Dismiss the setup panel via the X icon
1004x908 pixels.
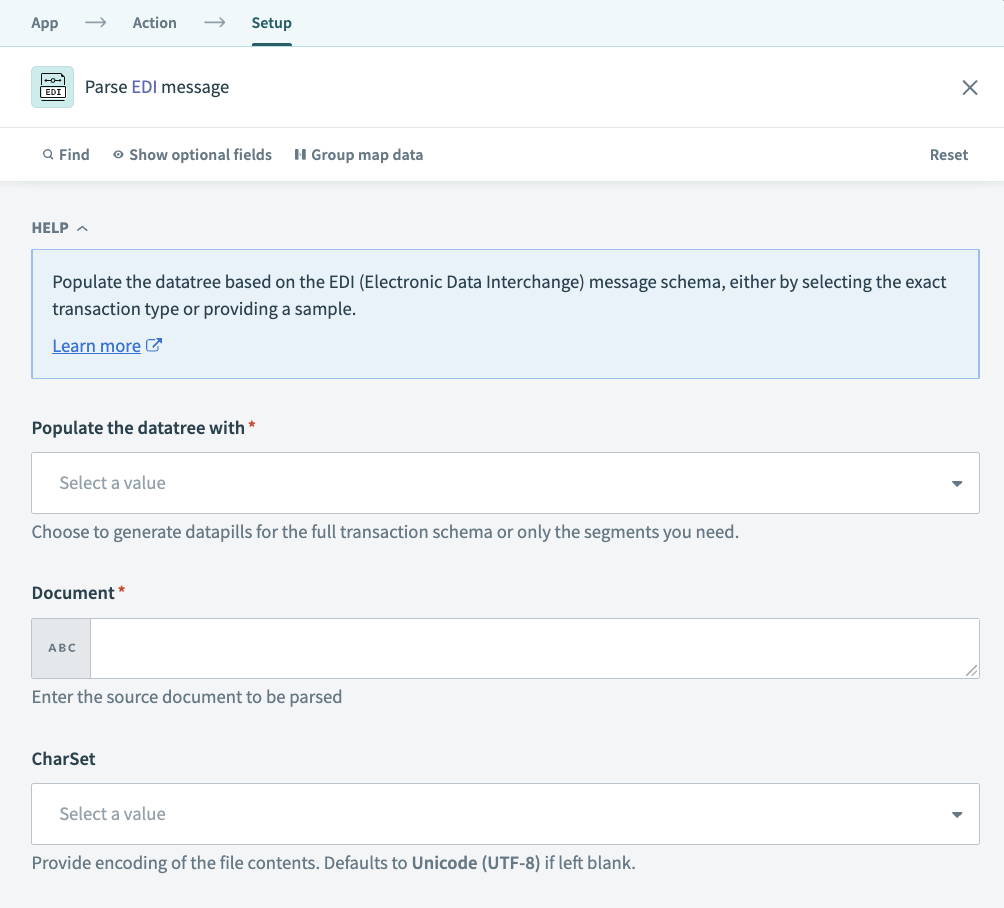point(969,87)
